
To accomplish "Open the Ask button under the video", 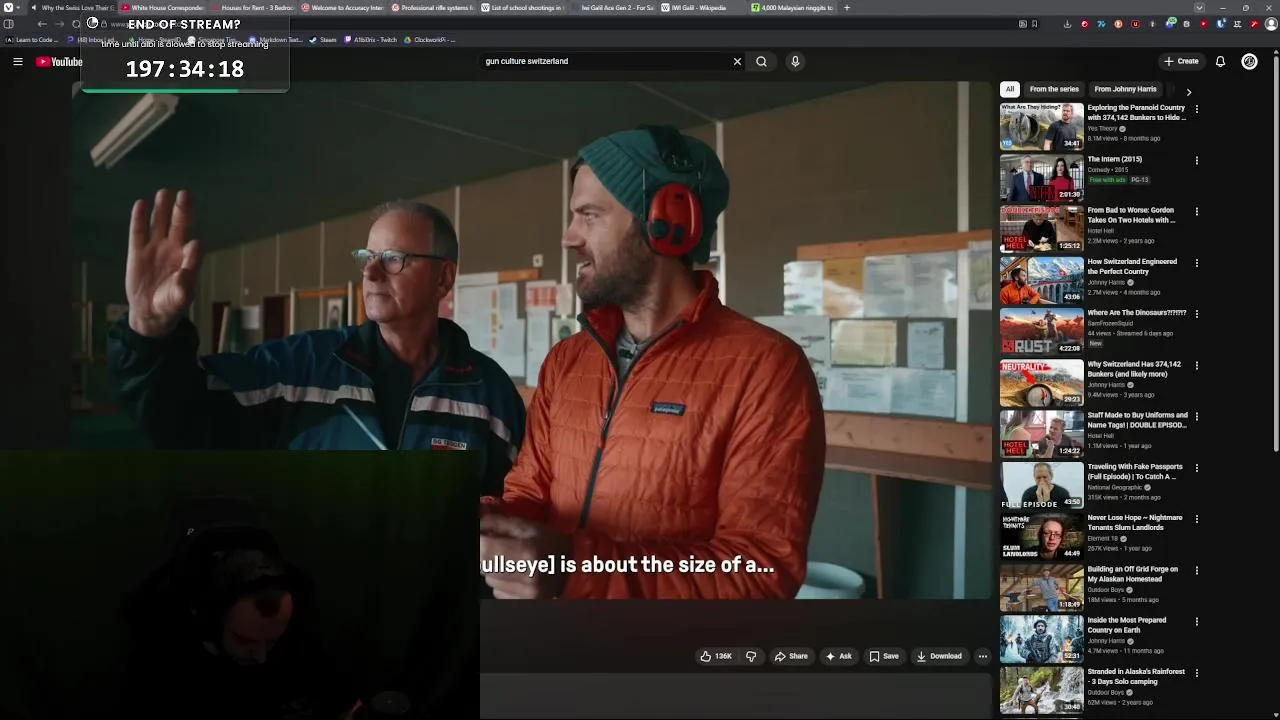I will click(838, 656).
